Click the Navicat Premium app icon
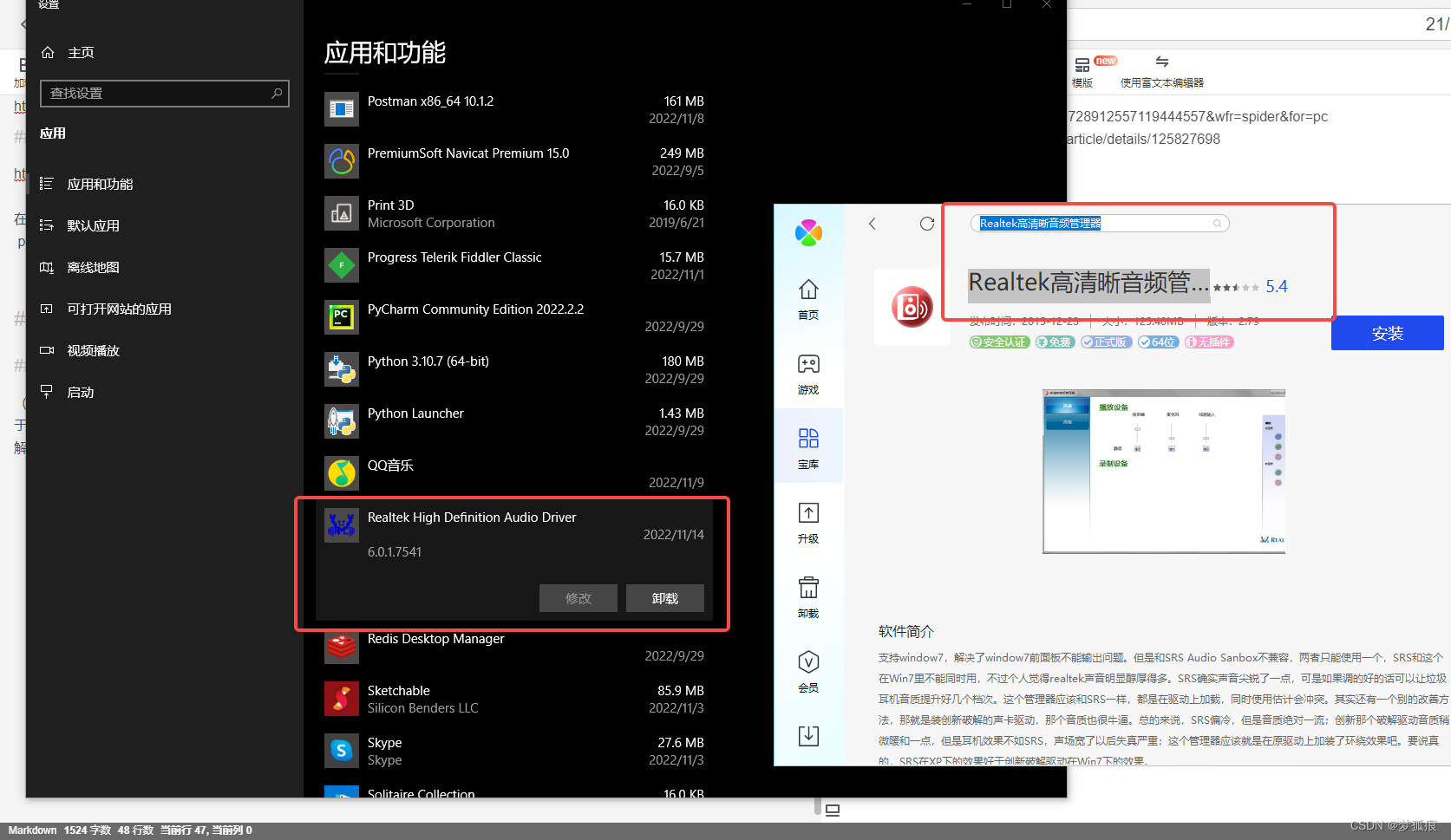 [x=342, y=161]
